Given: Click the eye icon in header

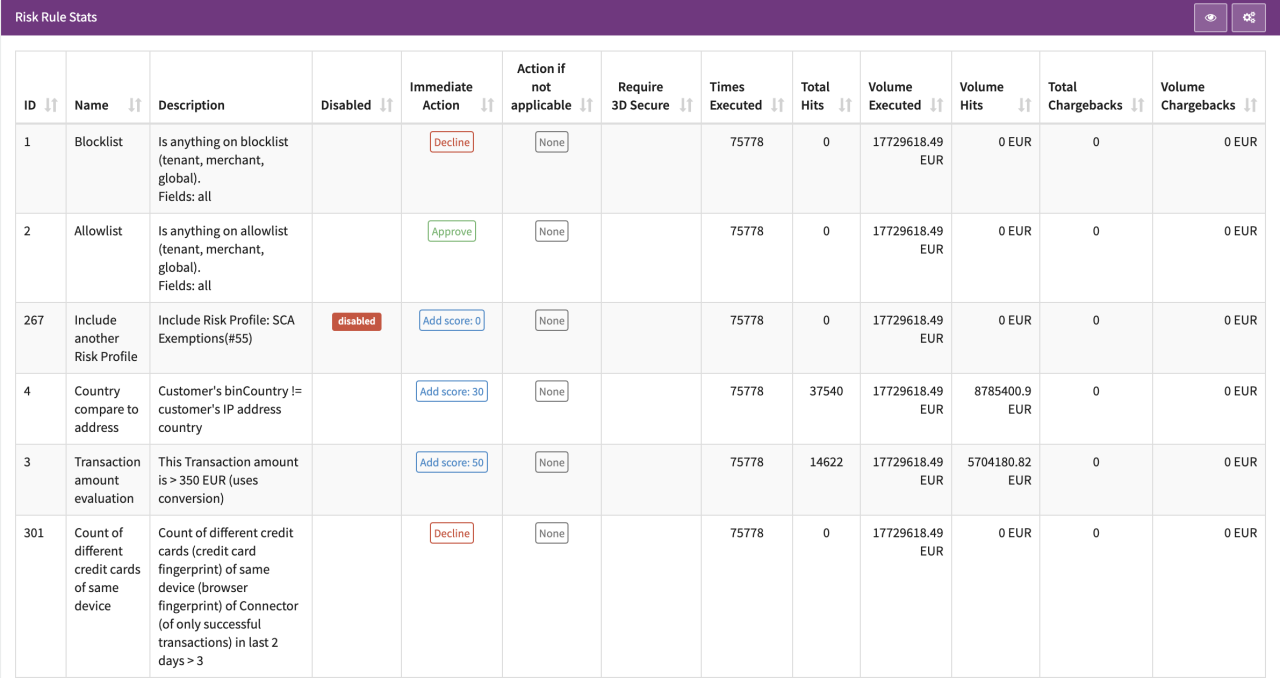Looking at the screenshot, I should pos(1210,17).
